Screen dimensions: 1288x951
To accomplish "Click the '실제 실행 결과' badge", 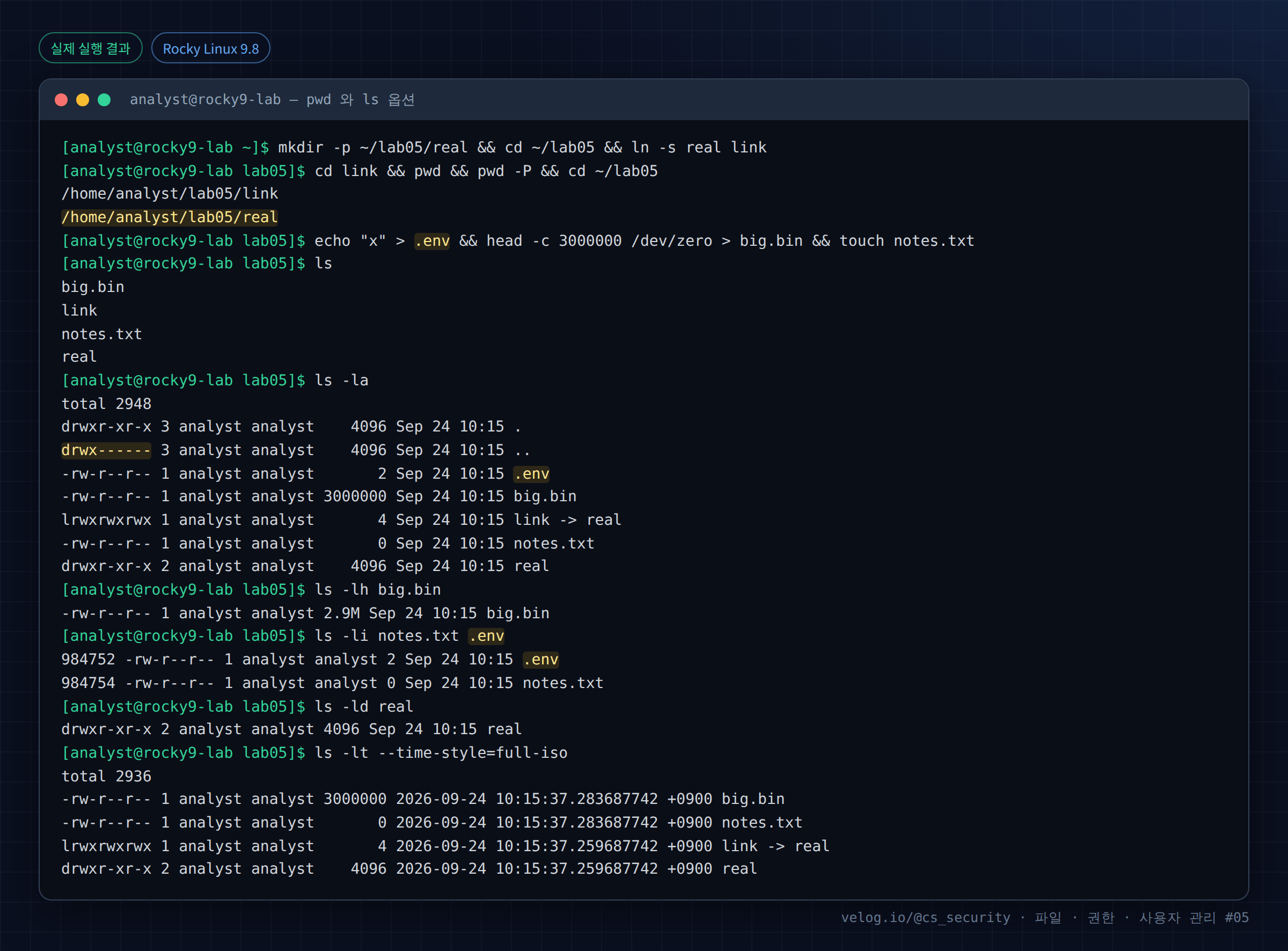I will (90, 48).
